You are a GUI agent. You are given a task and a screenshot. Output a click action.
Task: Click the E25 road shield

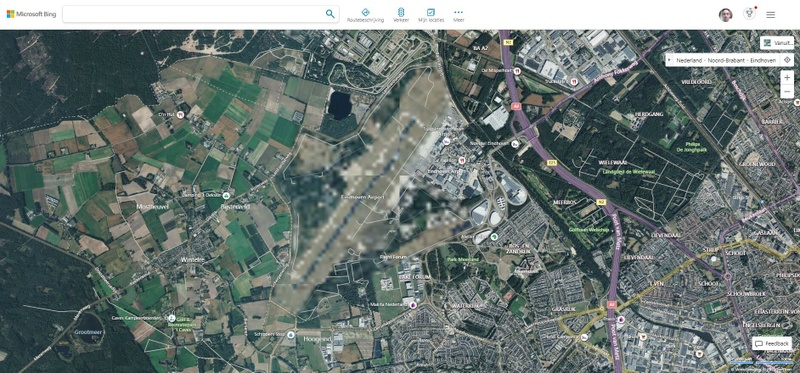552,163
